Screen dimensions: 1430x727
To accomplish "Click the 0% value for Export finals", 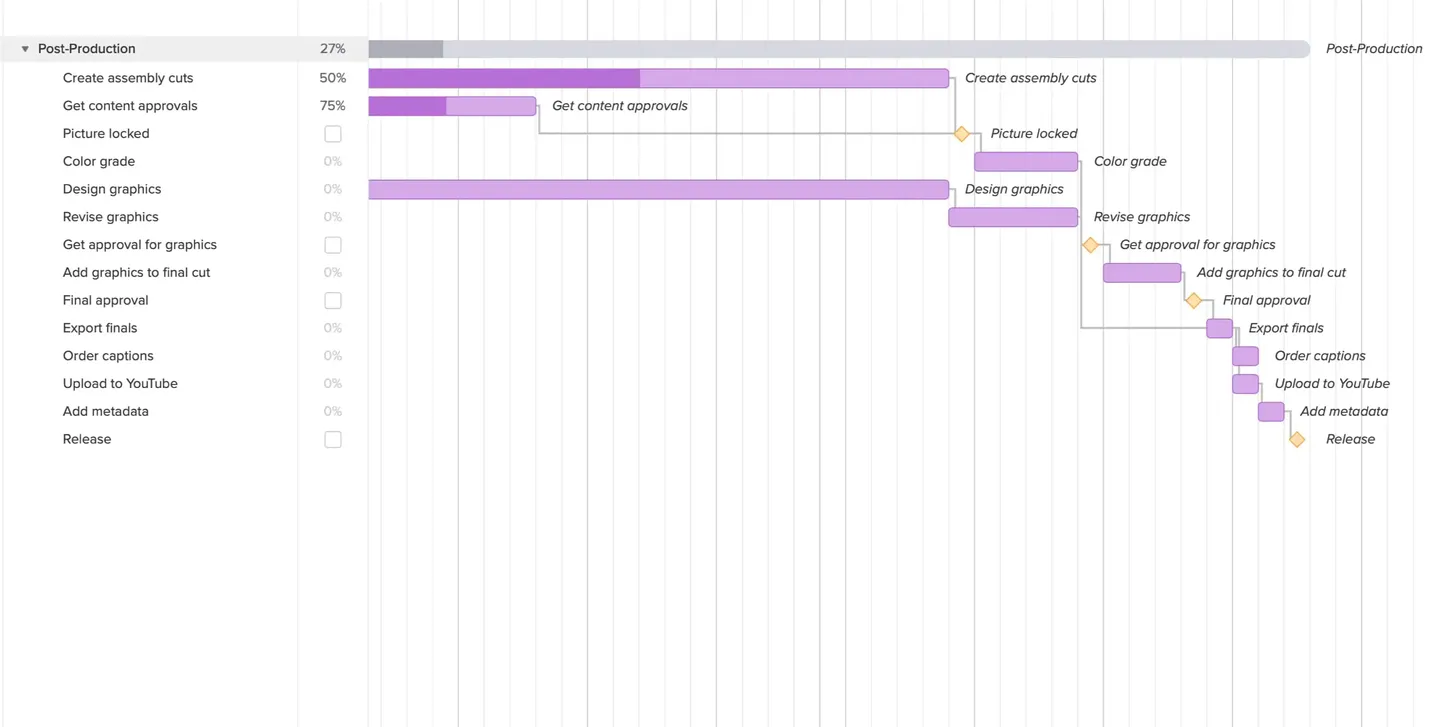I will point(333,328).
